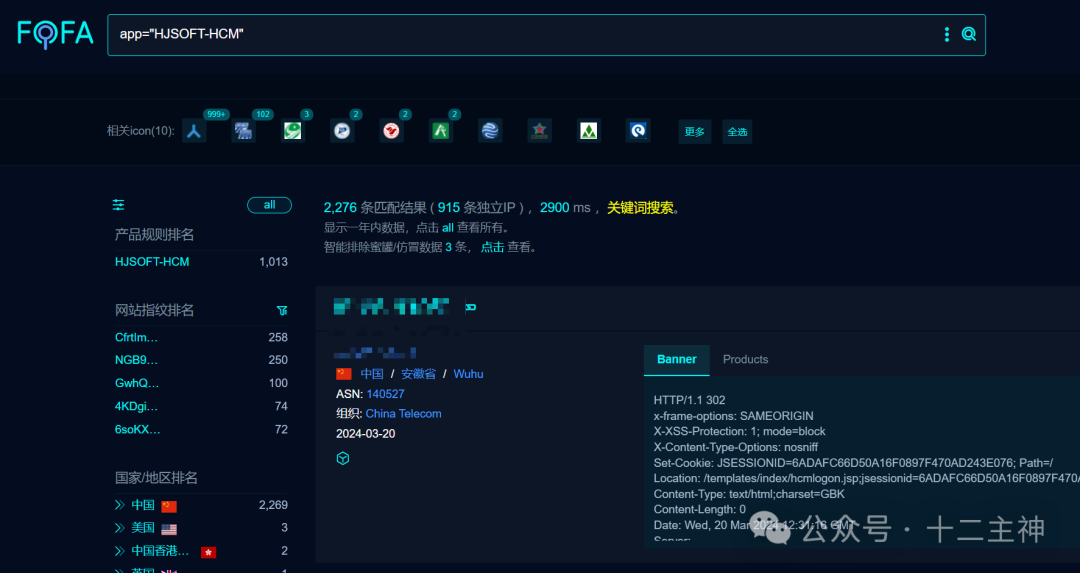Click the China Telecom organization link

[x=404, y=414]
